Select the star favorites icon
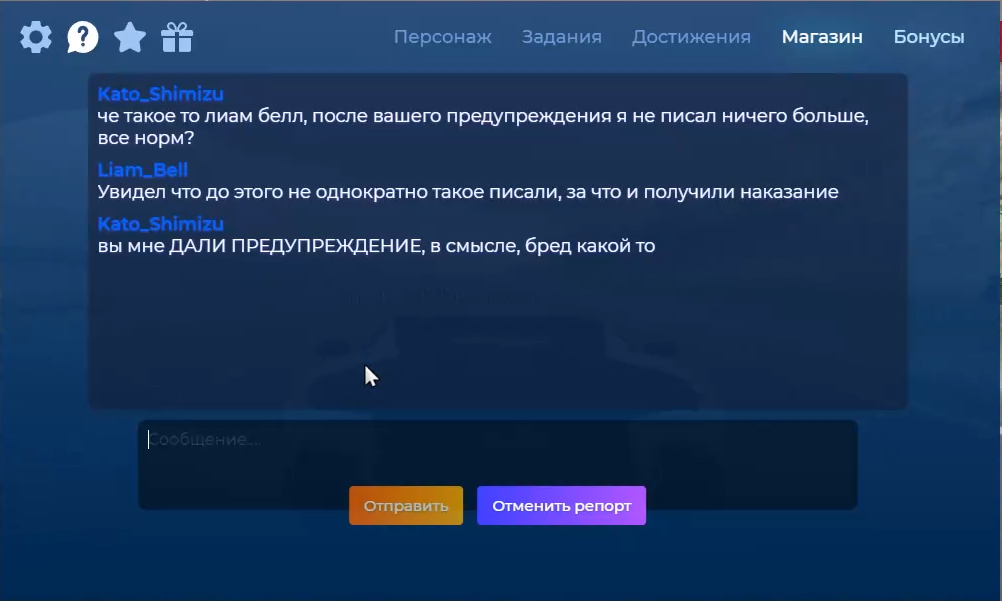 pos(129,37)
